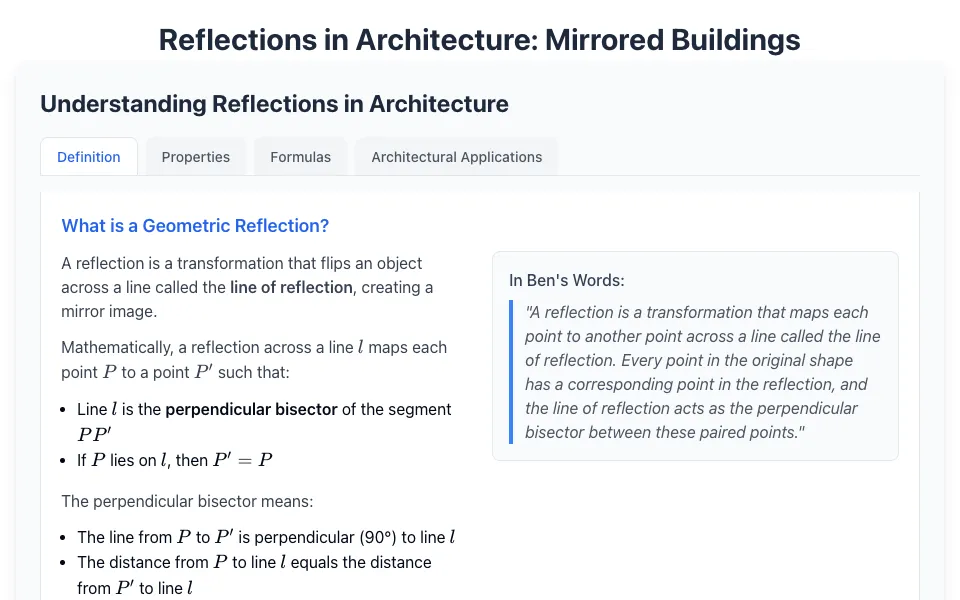Click the paragraph starting A reflection is a transformation

click(x=247, y=287)
